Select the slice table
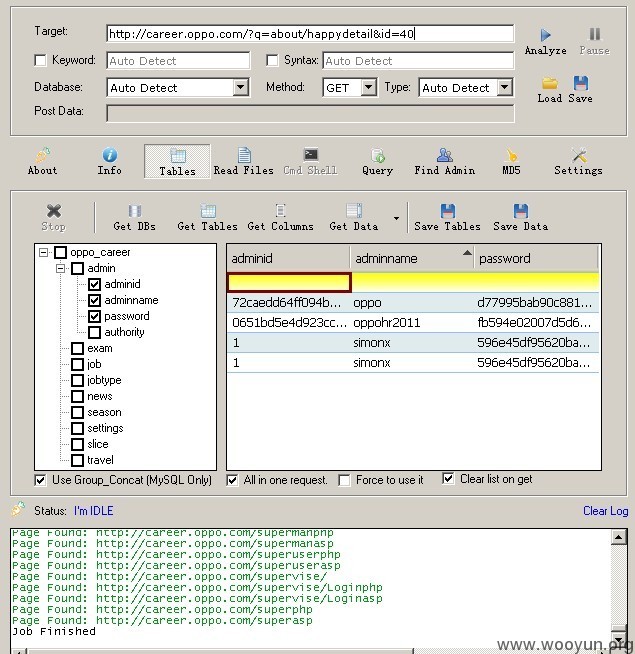 click(x=98, y=444)
